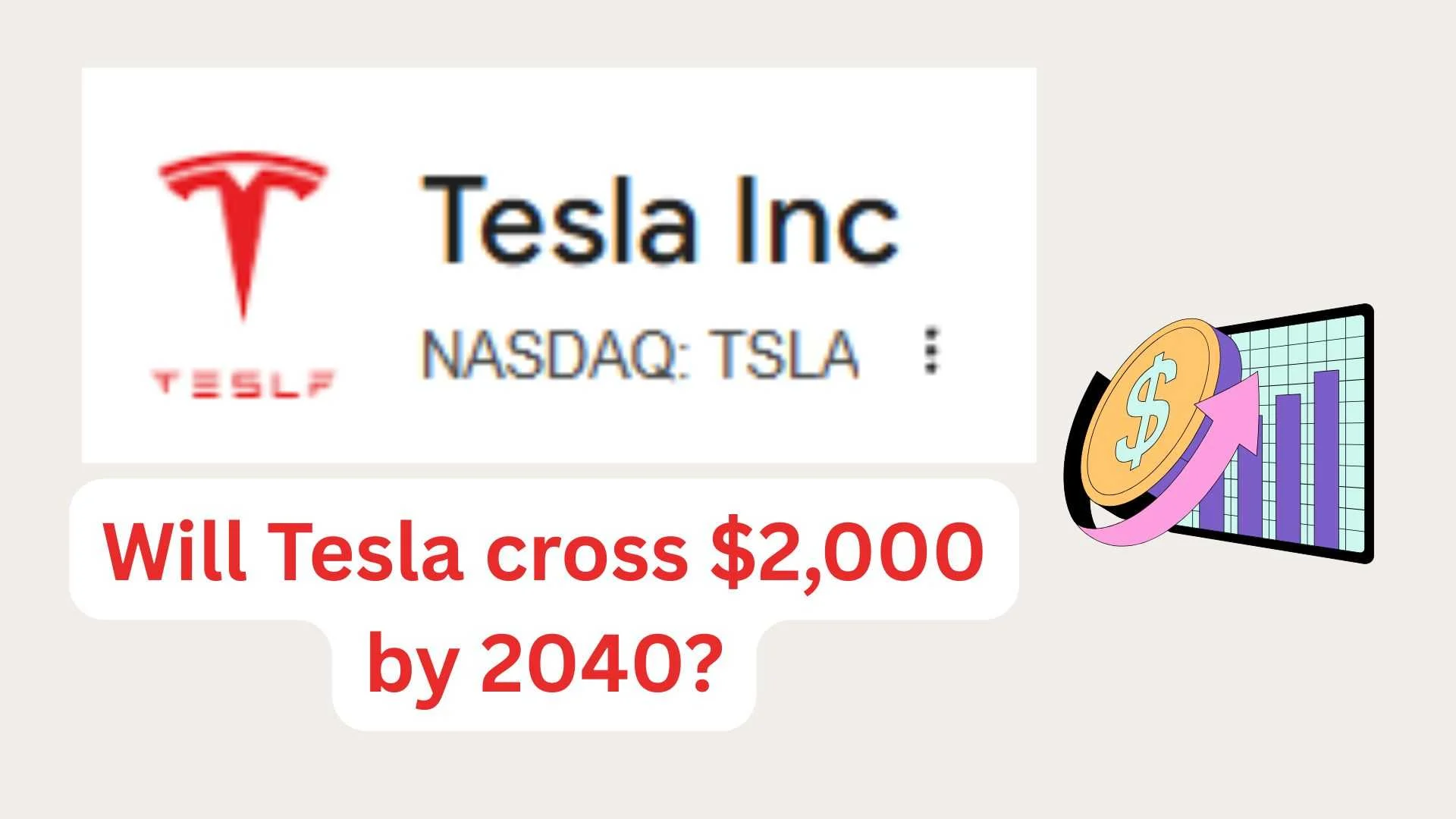Click the red TESLA wordmark below the logo

[243, 383]
